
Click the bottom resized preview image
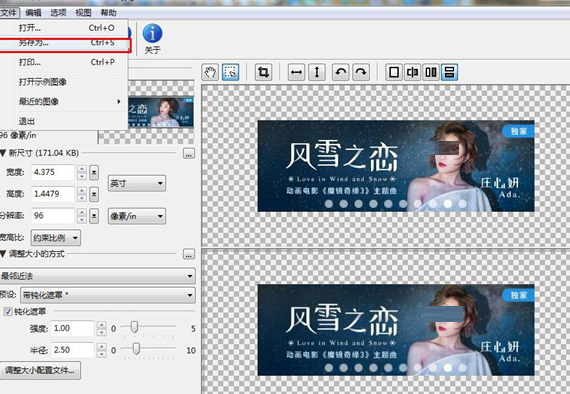coord(396,330)
